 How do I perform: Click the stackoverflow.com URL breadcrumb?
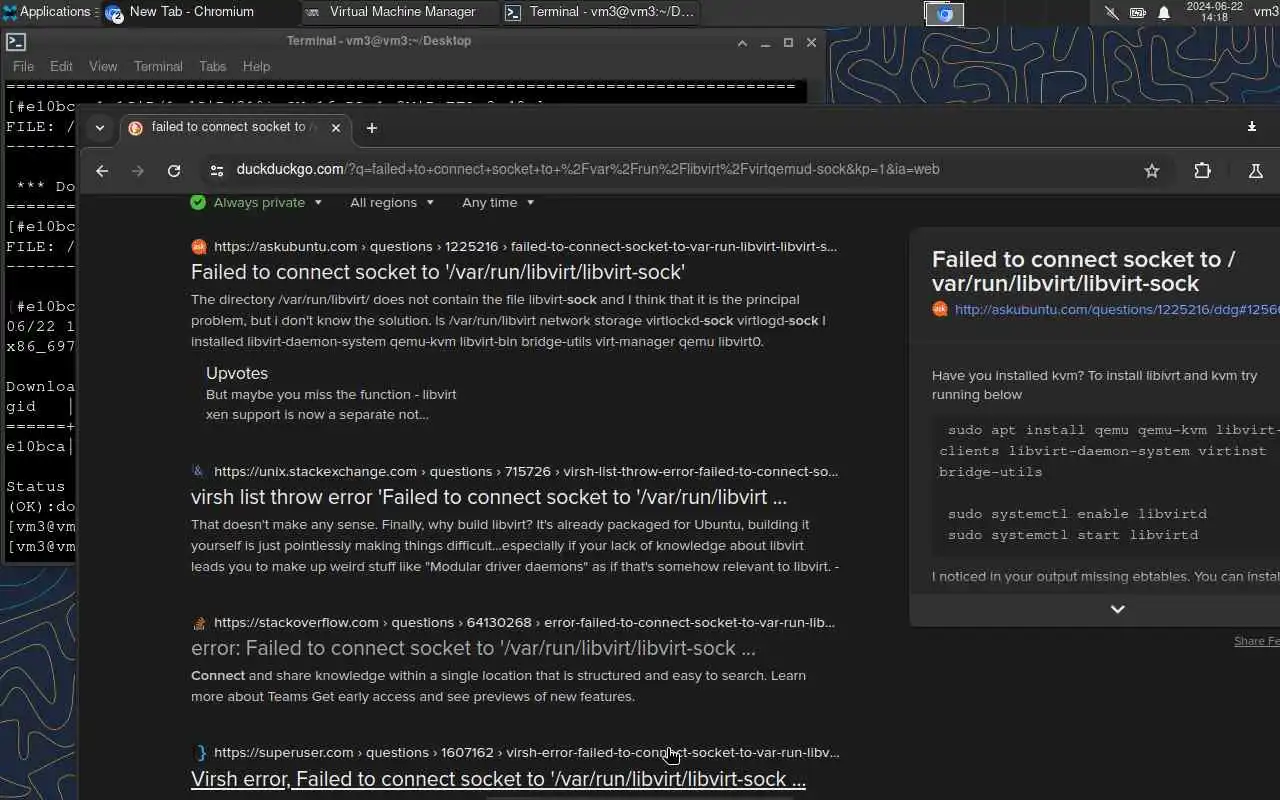[x=524, y=623]
